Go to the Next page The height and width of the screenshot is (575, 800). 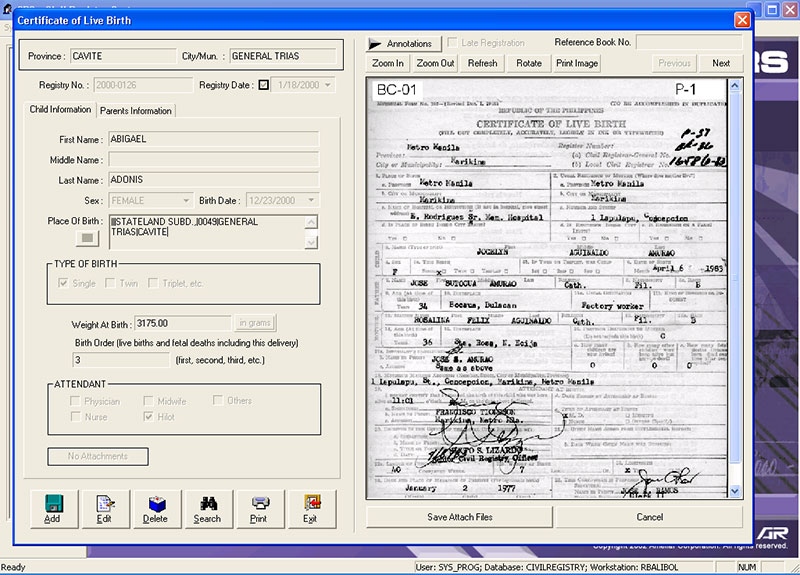721,63
